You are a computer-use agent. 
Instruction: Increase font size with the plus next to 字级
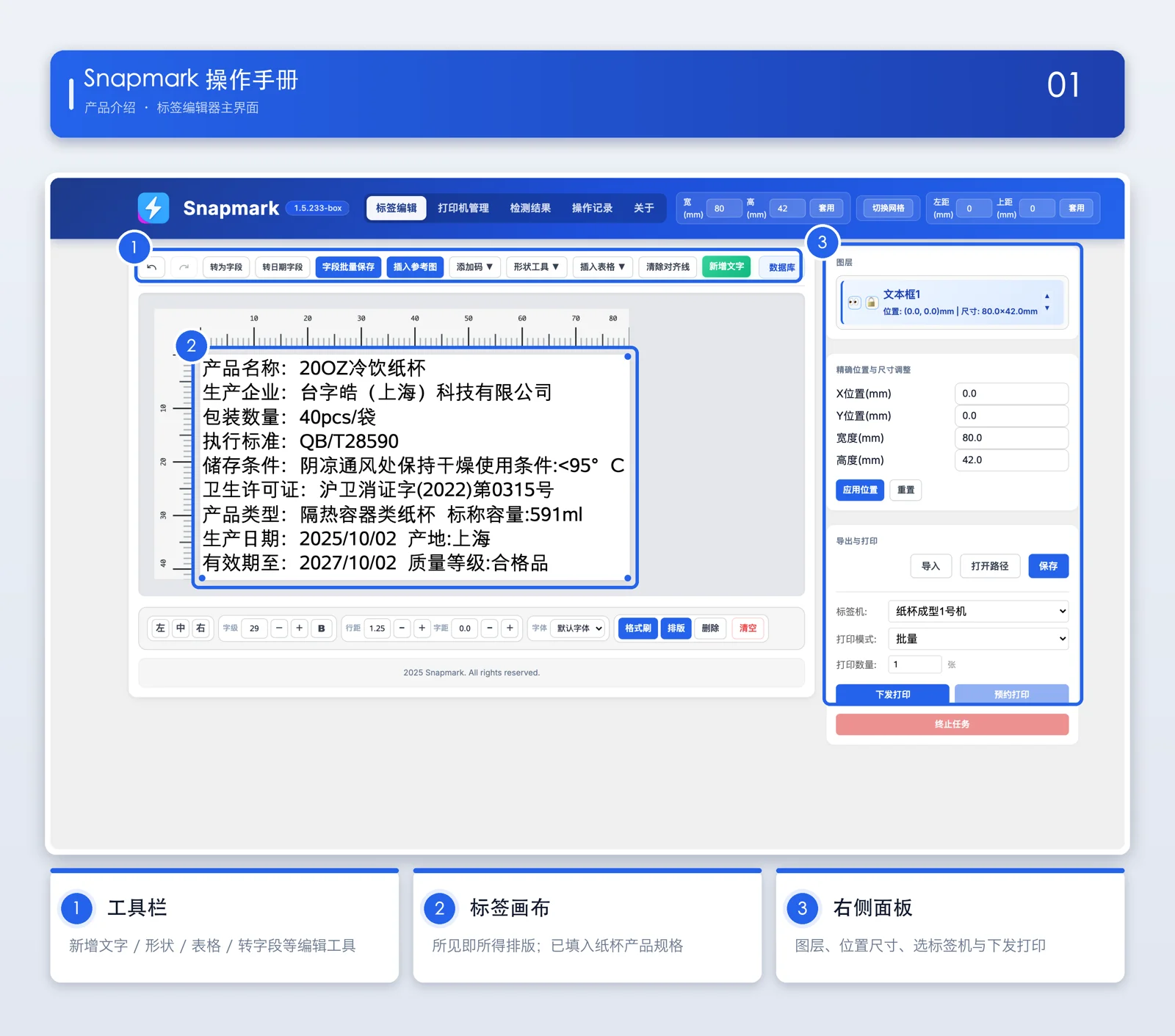pyautogui.click(x=300, y=629)
